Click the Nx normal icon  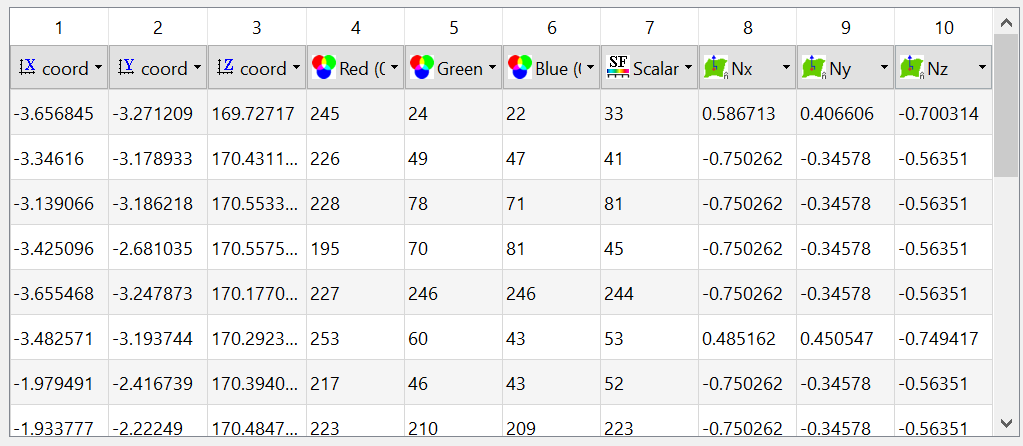coord(715,68)
